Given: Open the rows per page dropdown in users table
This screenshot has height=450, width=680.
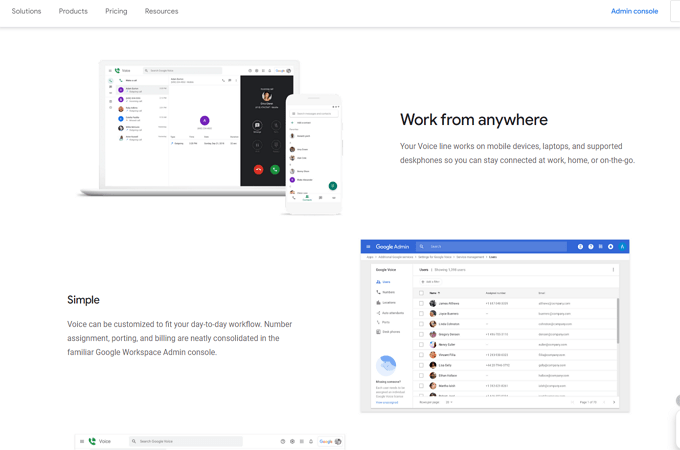Looking at the screenshot, I should click(449, 402).
